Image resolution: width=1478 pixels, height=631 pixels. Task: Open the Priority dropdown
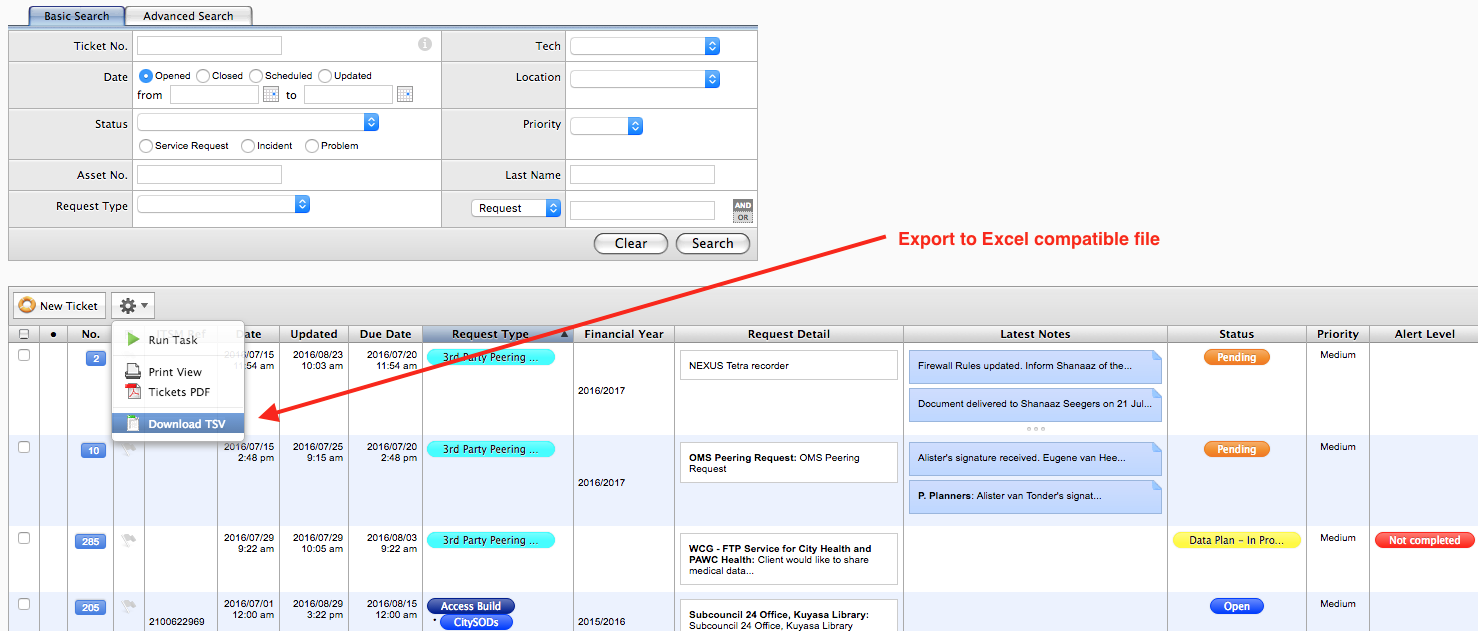tap(606, 126)
